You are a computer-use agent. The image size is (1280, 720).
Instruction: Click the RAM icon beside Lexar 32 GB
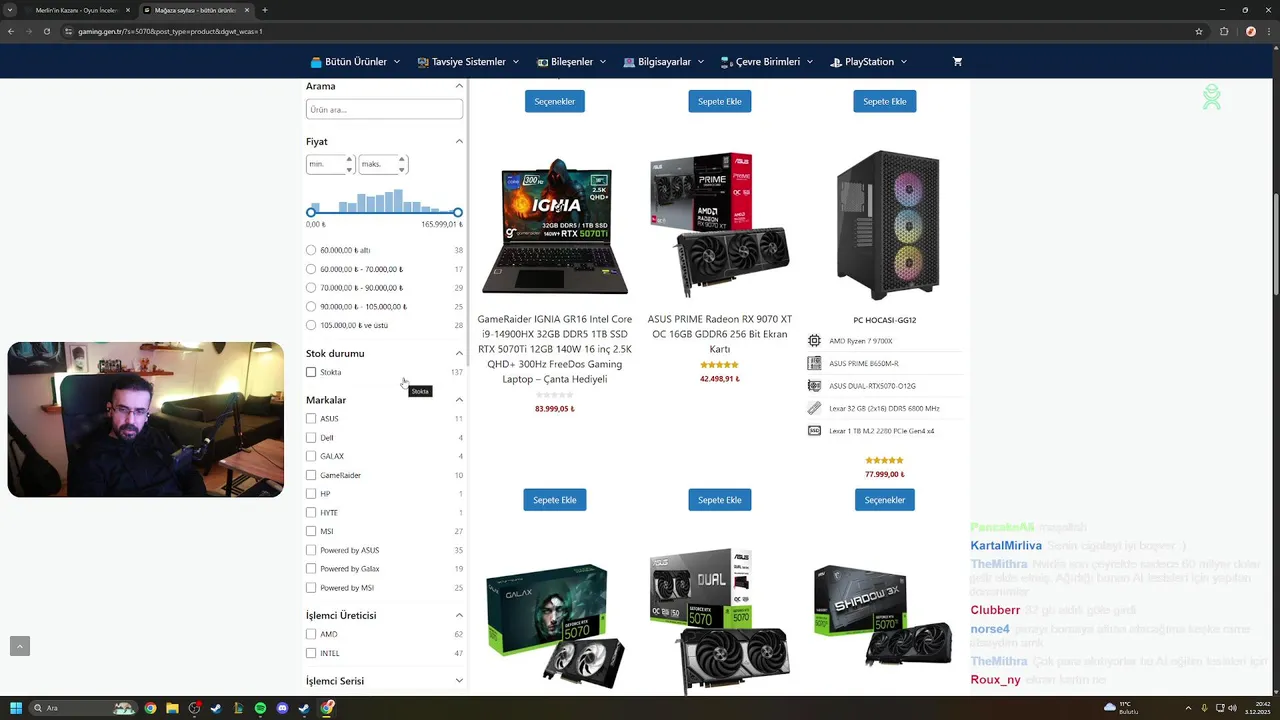(814, 408)
